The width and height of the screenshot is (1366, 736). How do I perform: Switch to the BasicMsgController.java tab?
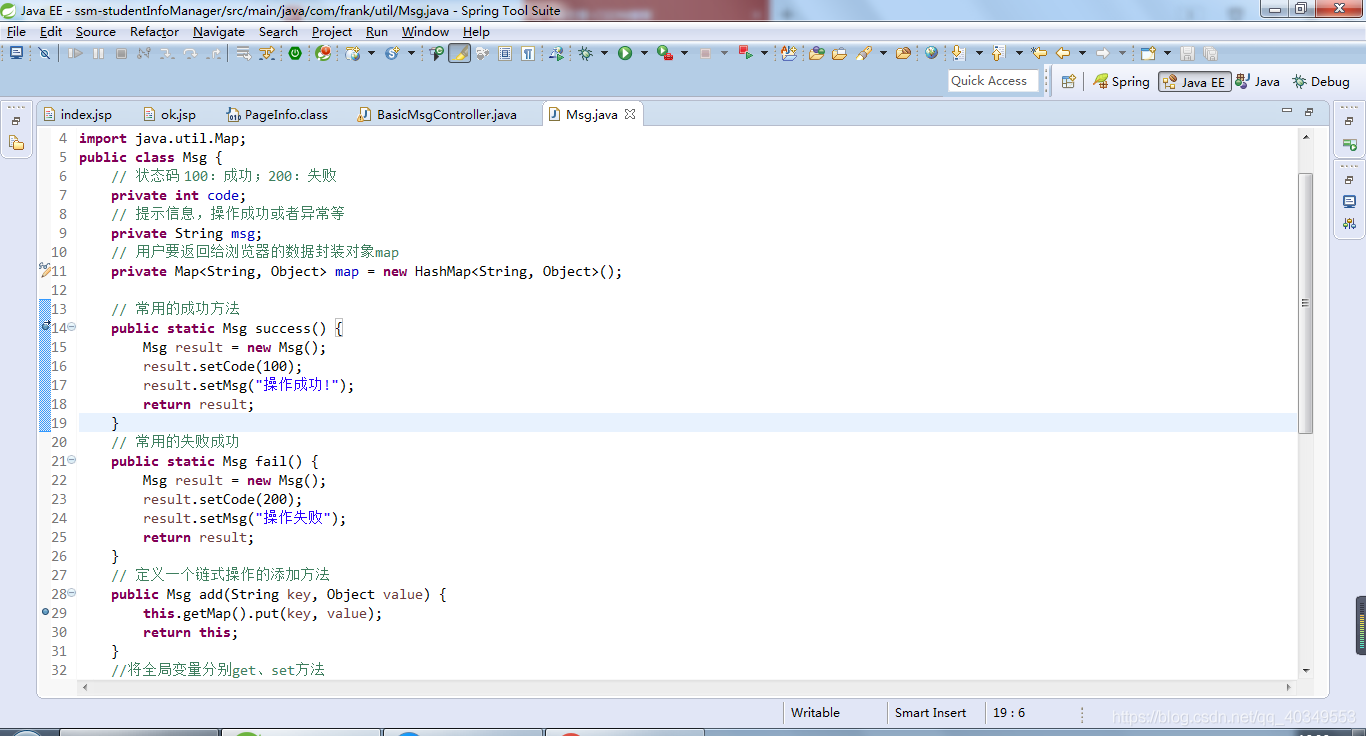[438, 114]
